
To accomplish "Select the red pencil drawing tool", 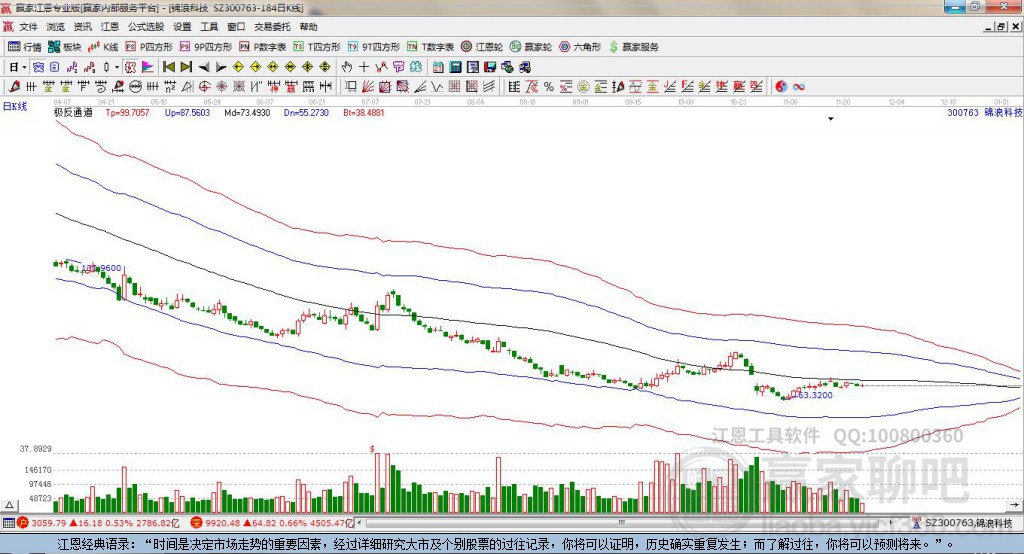I will 14,87.
